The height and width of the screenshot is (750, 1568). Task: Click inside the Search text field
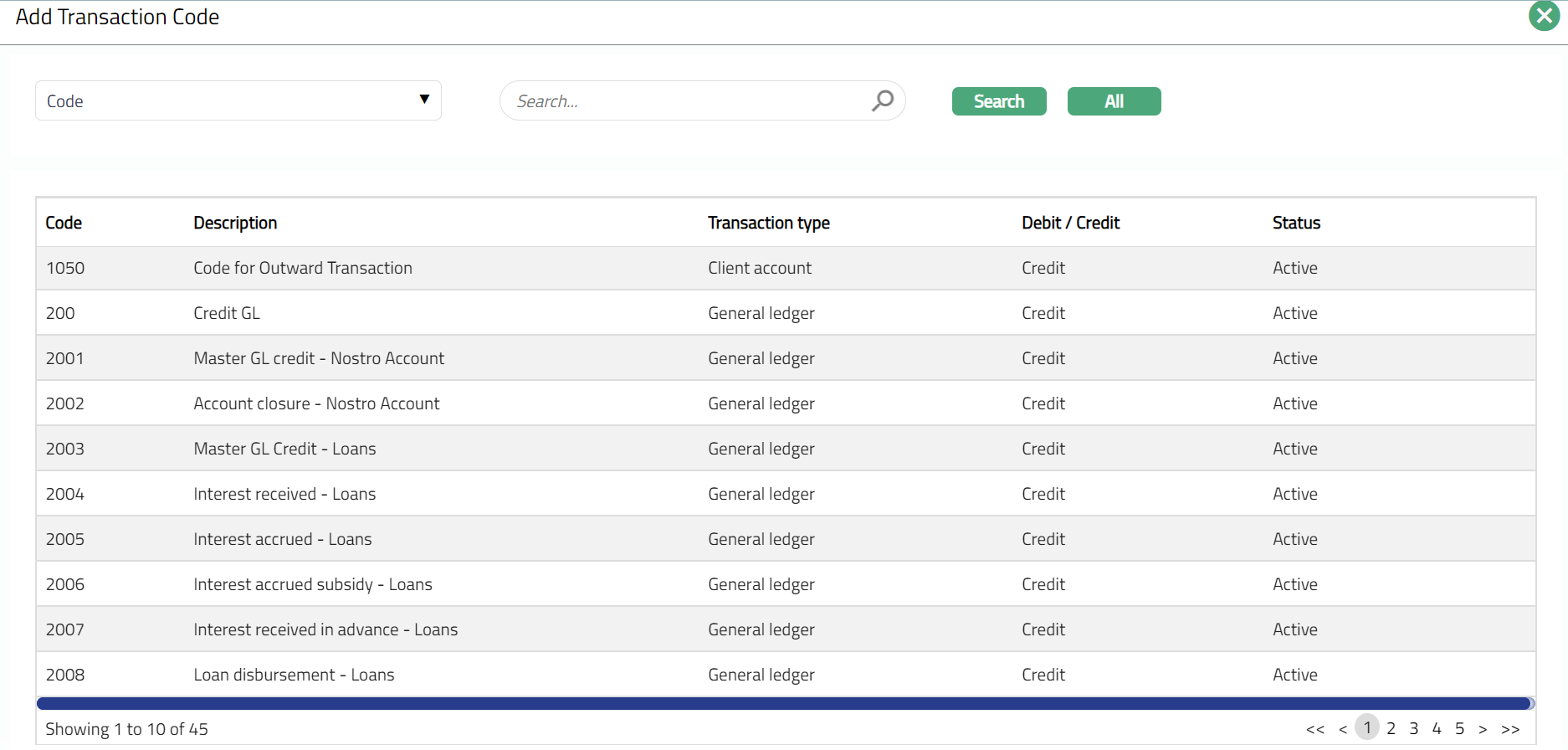tap(686, 101)
